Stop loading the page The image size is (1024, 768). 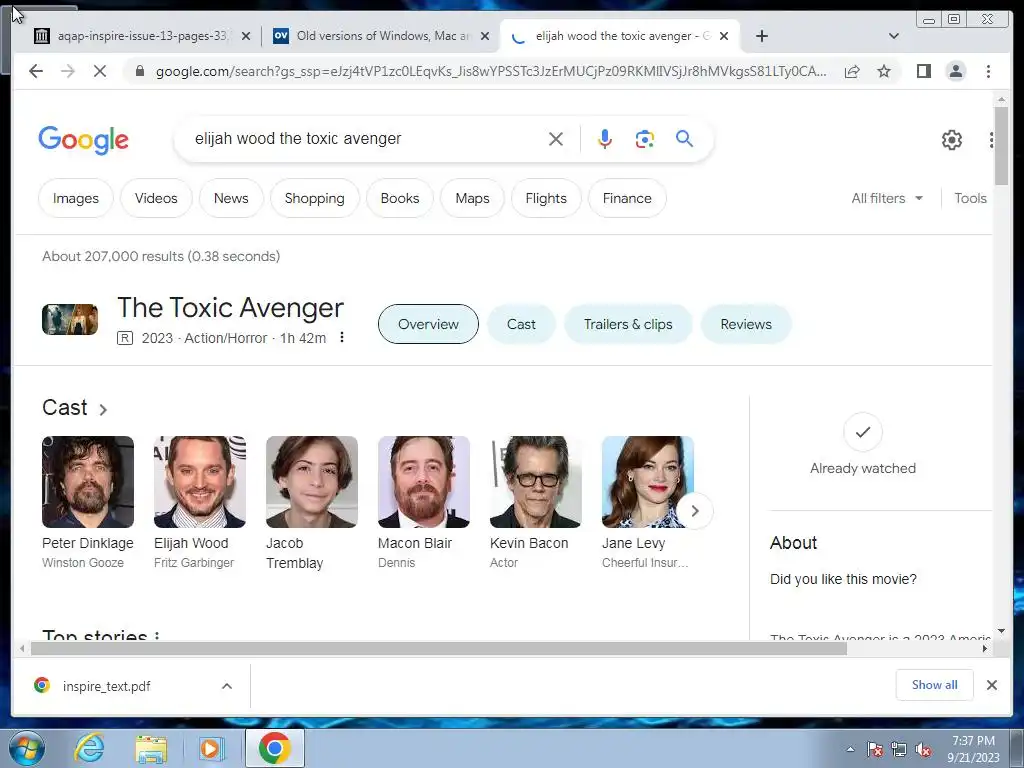100,71
